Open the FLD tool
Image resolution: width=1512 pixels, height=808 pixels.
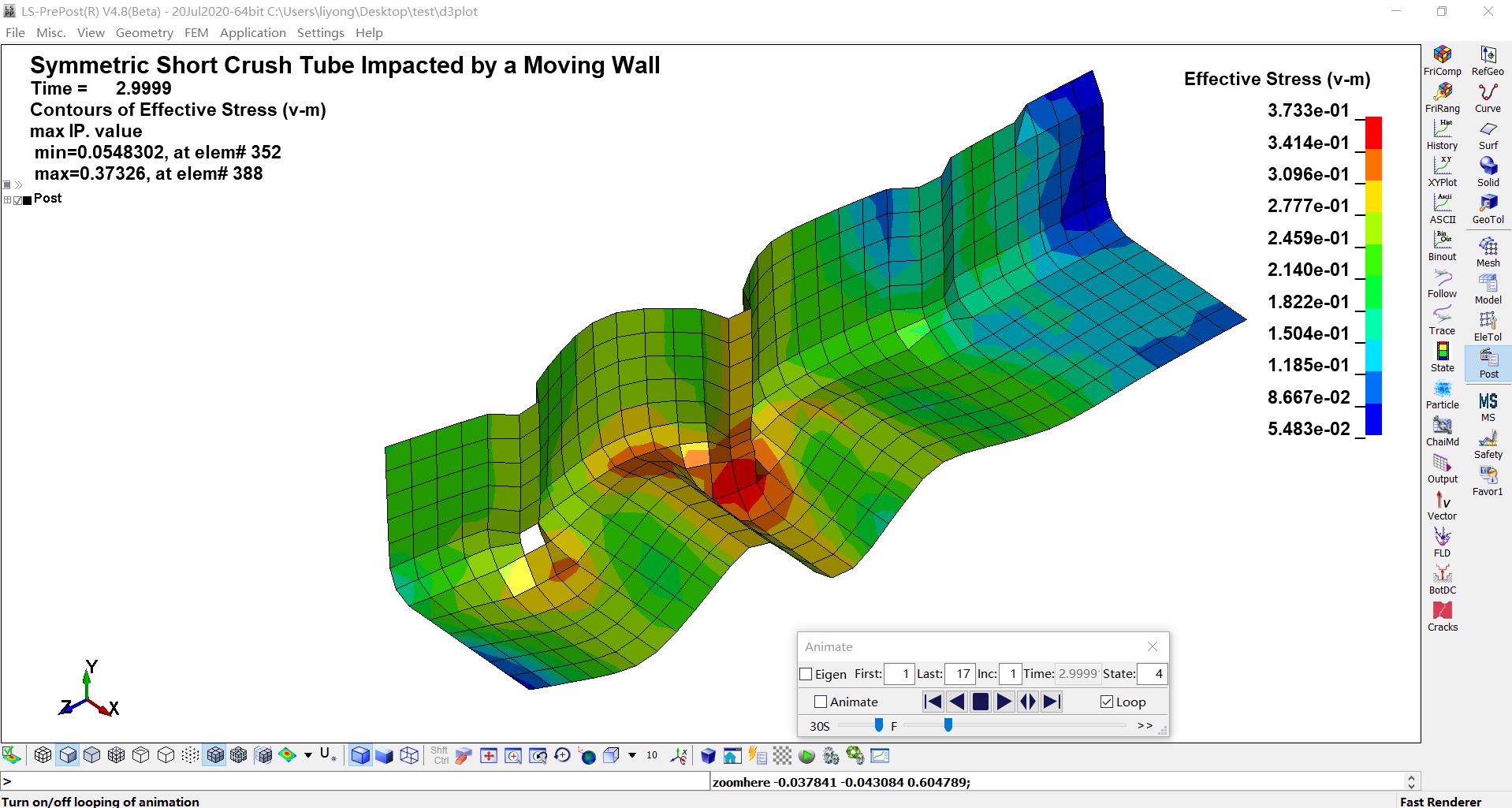tap(1442, 542)
